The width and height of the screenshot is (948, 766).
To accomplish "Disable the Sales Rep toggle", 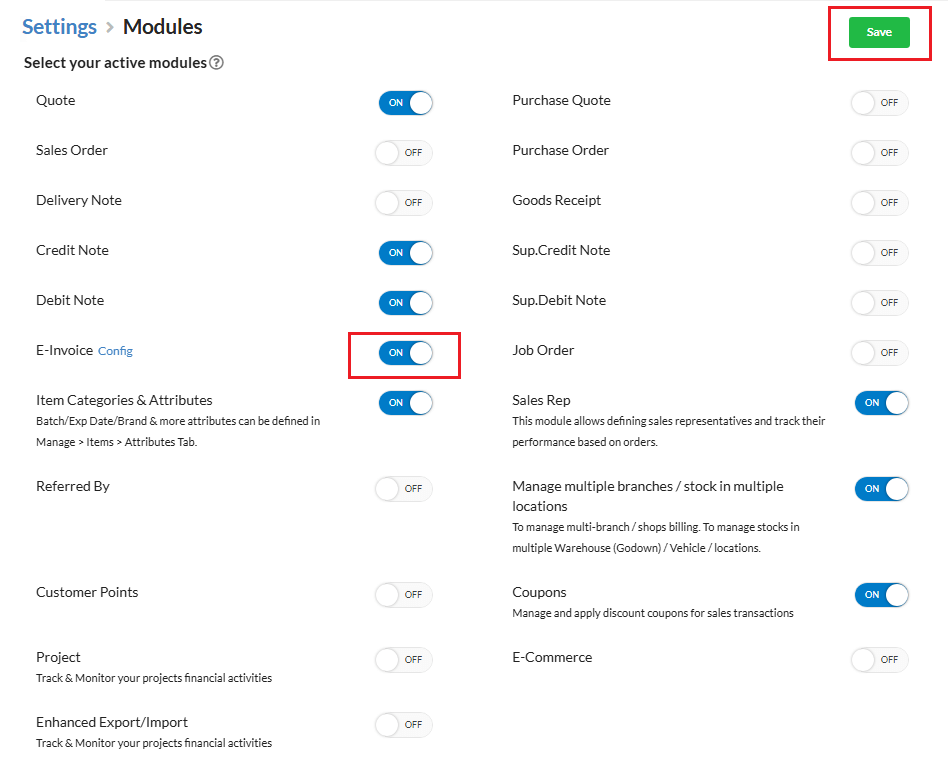I will [881, 402].
